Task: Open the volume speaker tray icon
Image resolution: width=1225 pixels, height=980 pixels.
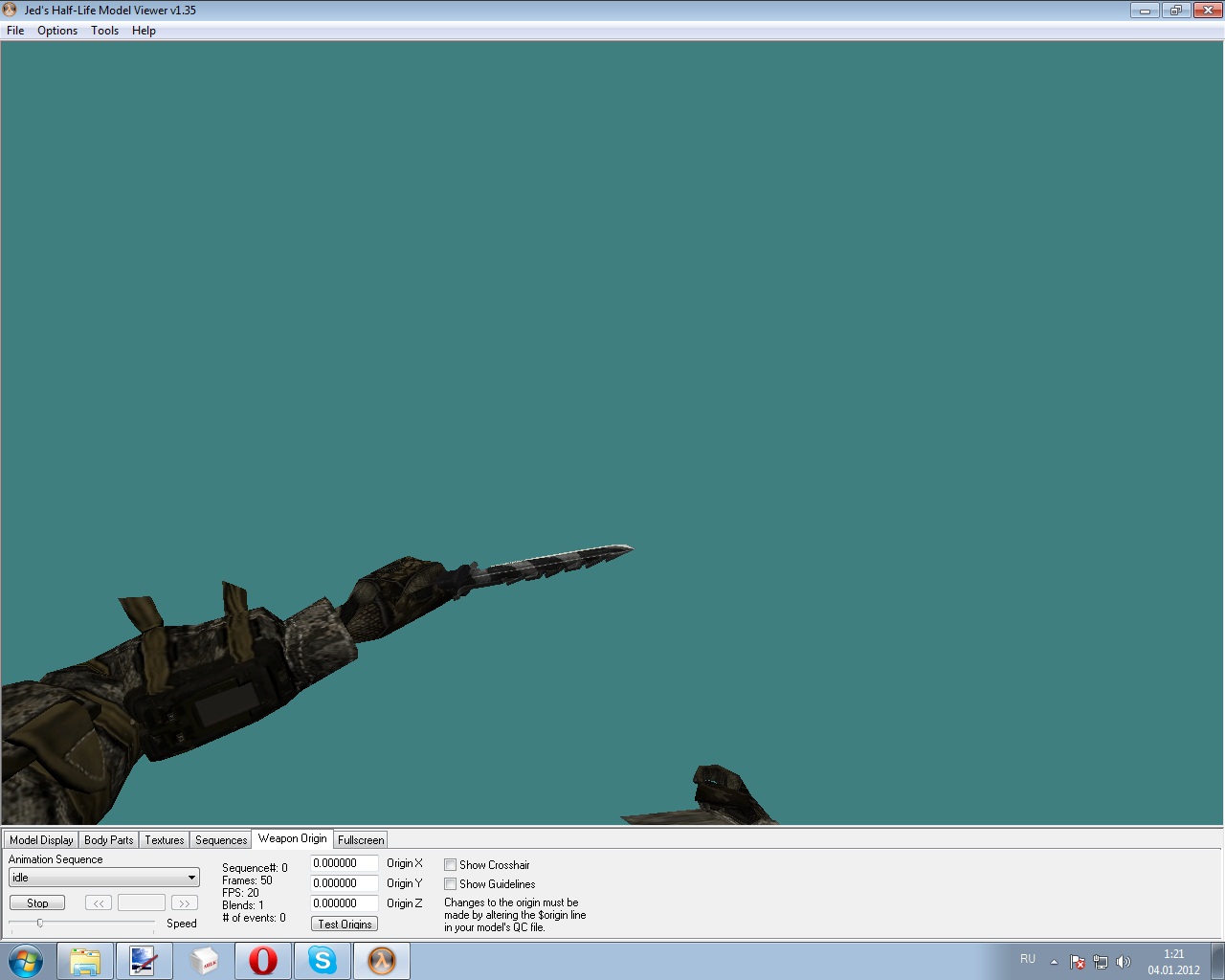Action: [x=1124, y=962]
